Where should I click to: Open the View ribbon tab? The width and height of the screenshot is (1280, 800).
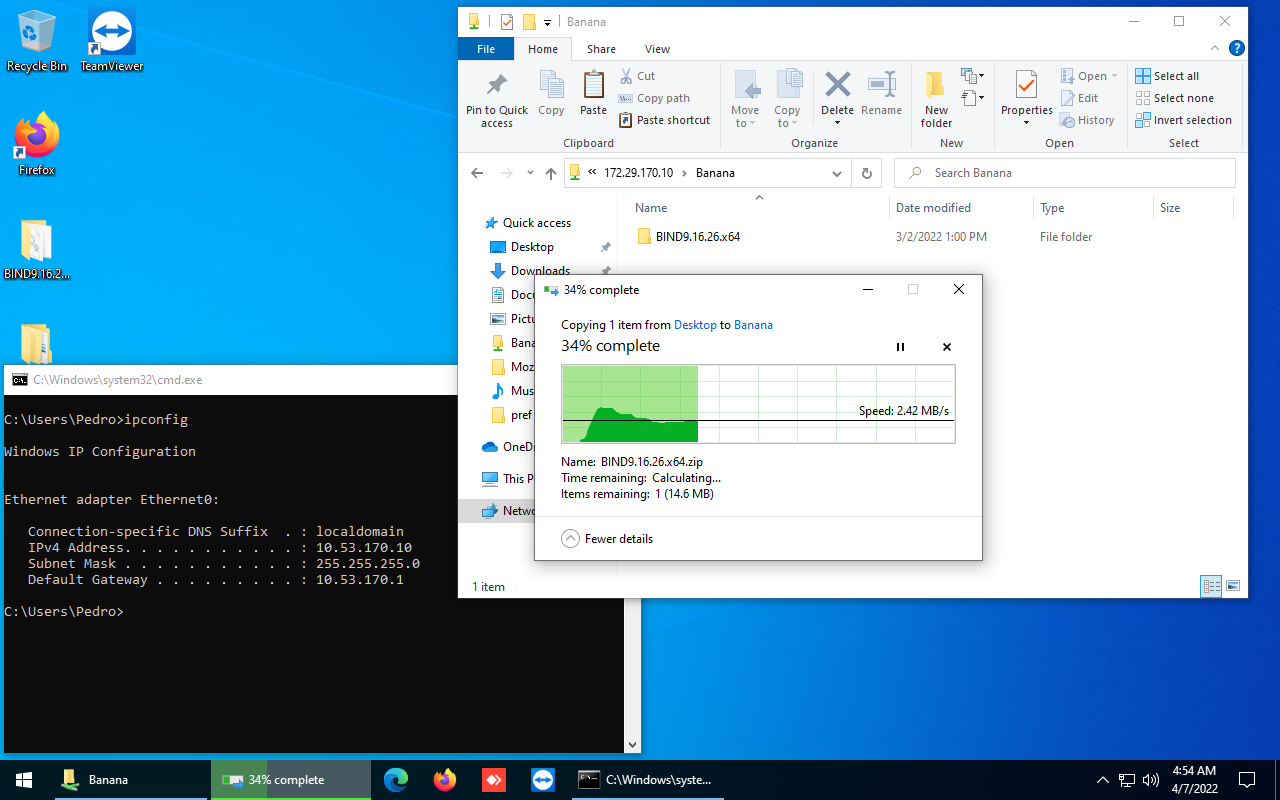657,49
